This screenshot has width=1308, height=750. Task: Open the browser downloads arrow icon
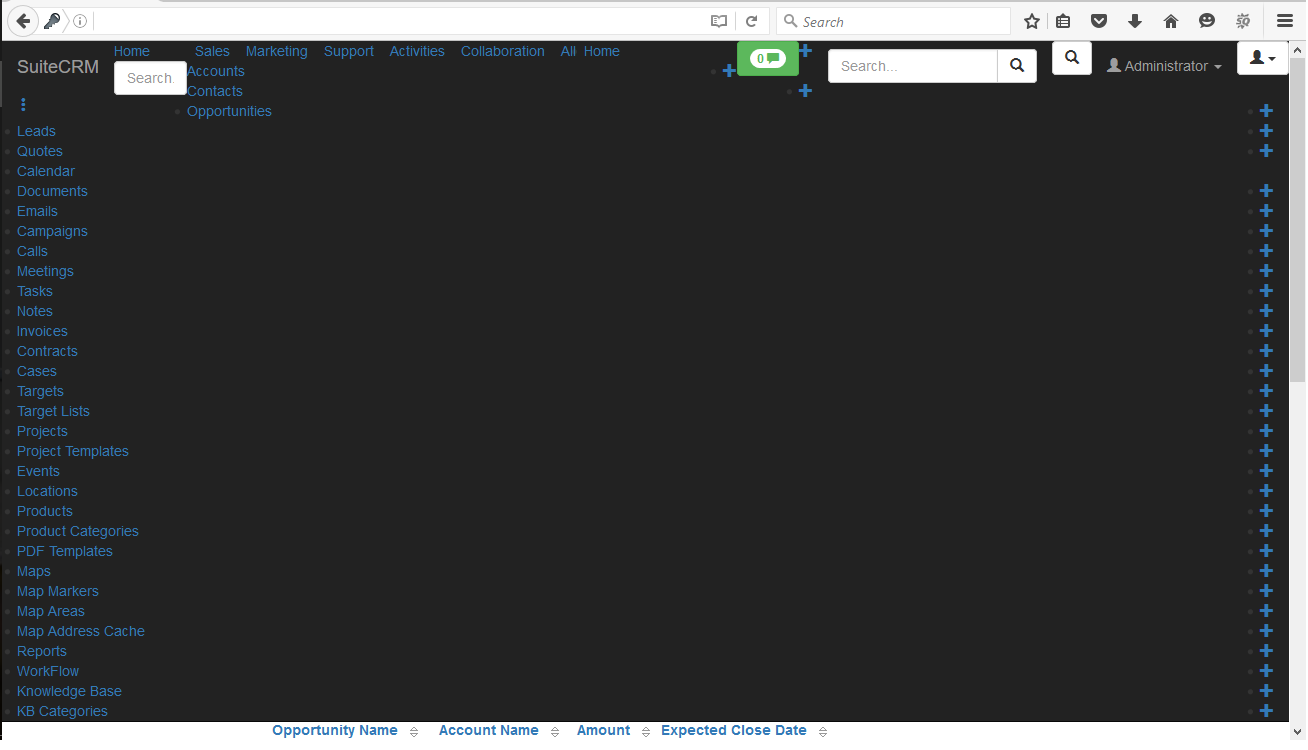tap(1135, 21)
